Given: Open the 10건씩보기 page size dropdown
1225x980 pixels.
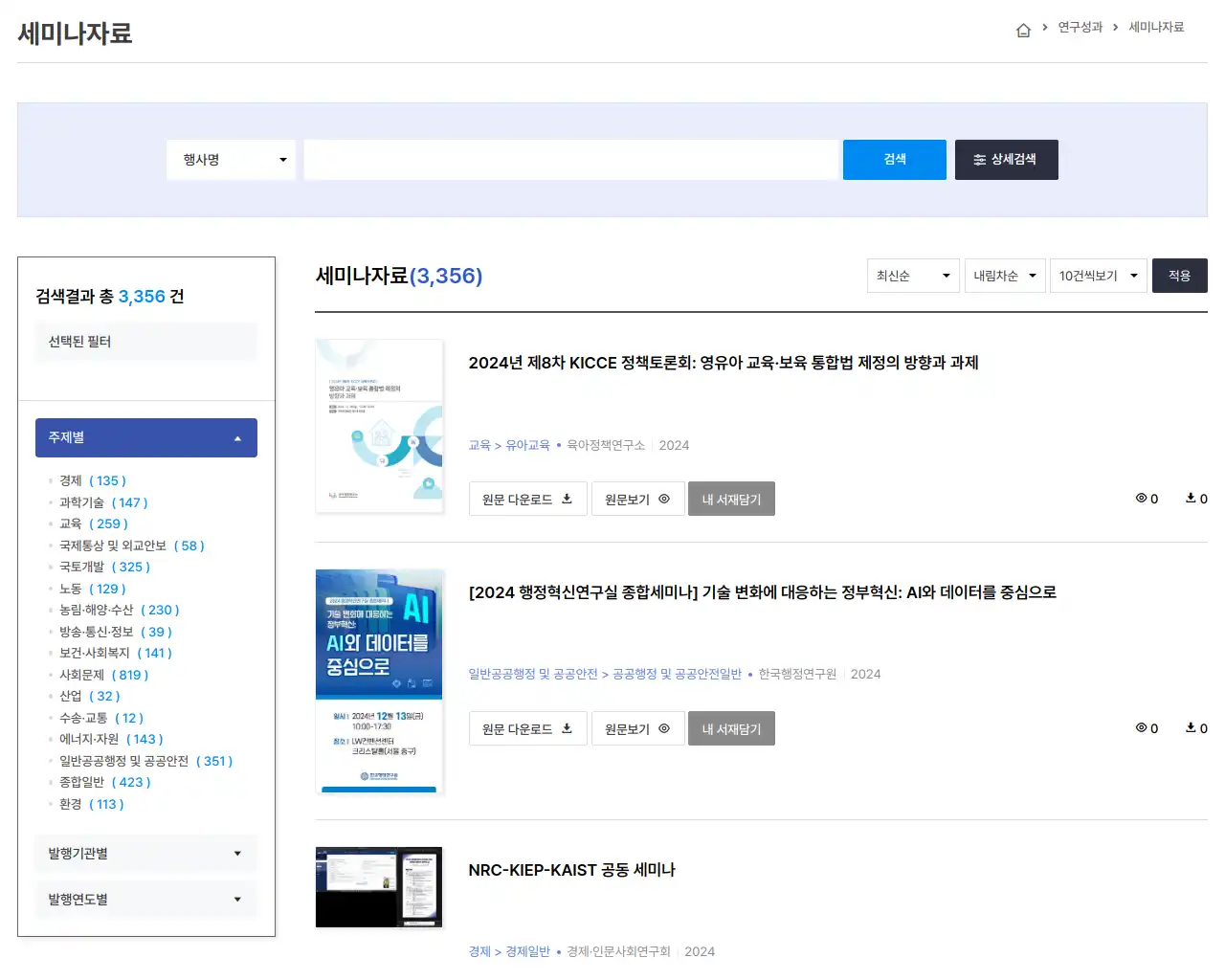Looking at the screenshot, I should (x=1098, y=276).
